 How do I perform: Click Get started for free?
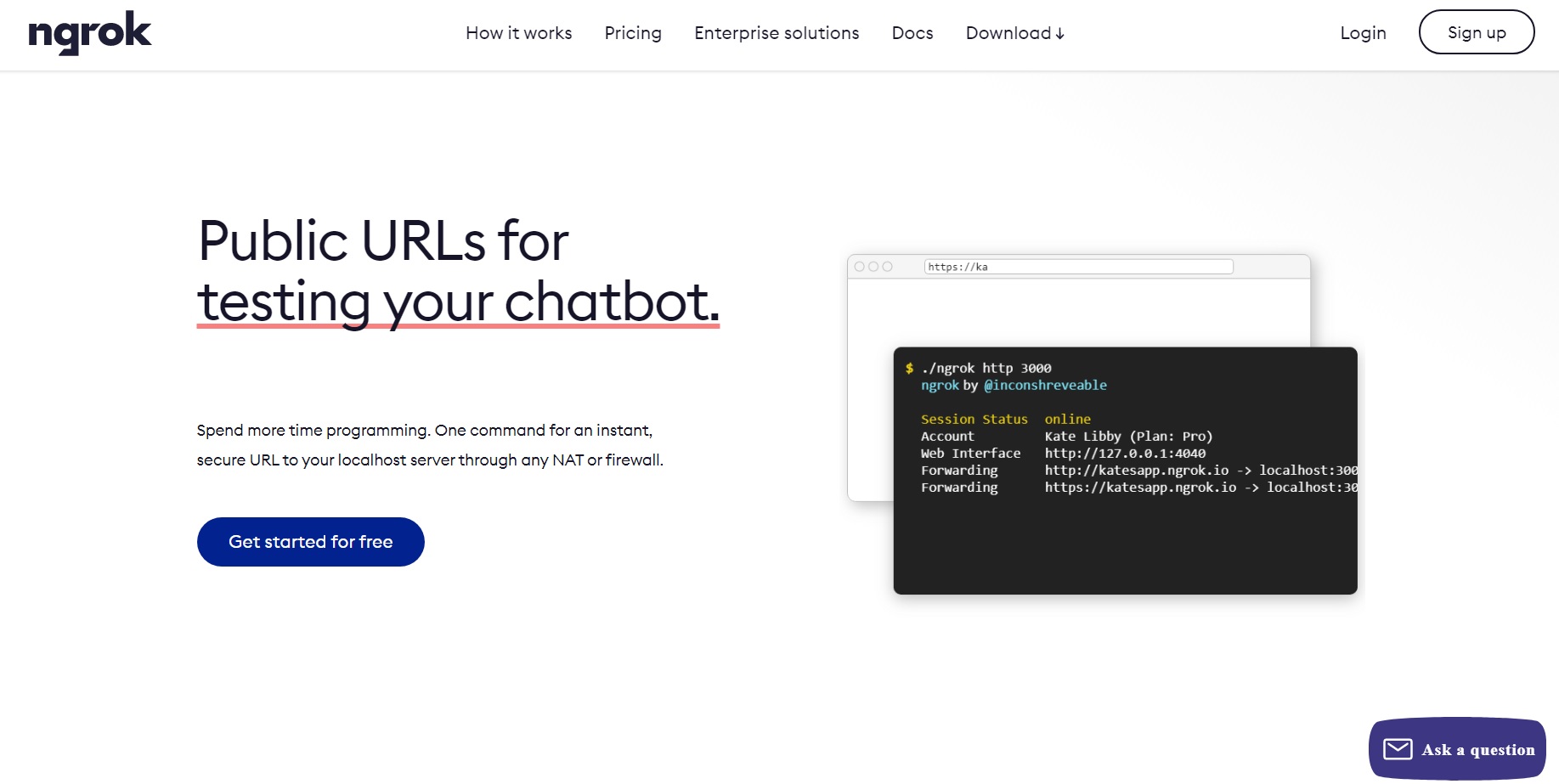pos(311,542)
